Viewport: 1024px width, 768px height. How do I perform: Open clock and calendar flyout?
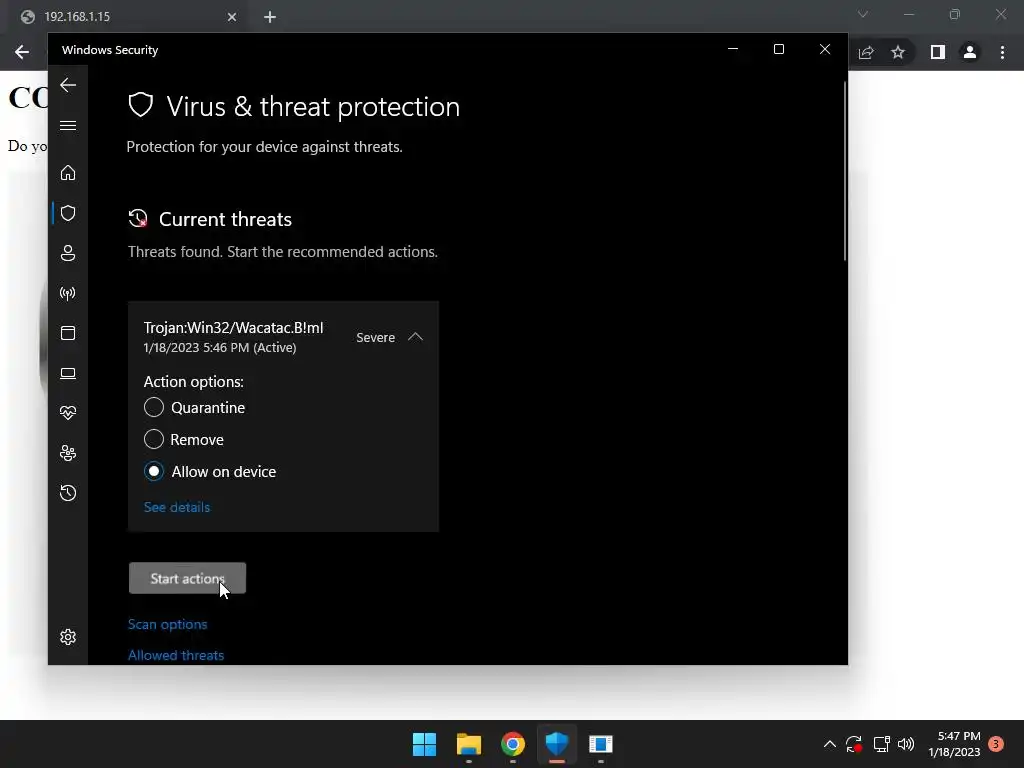click(x=954, y=744)
